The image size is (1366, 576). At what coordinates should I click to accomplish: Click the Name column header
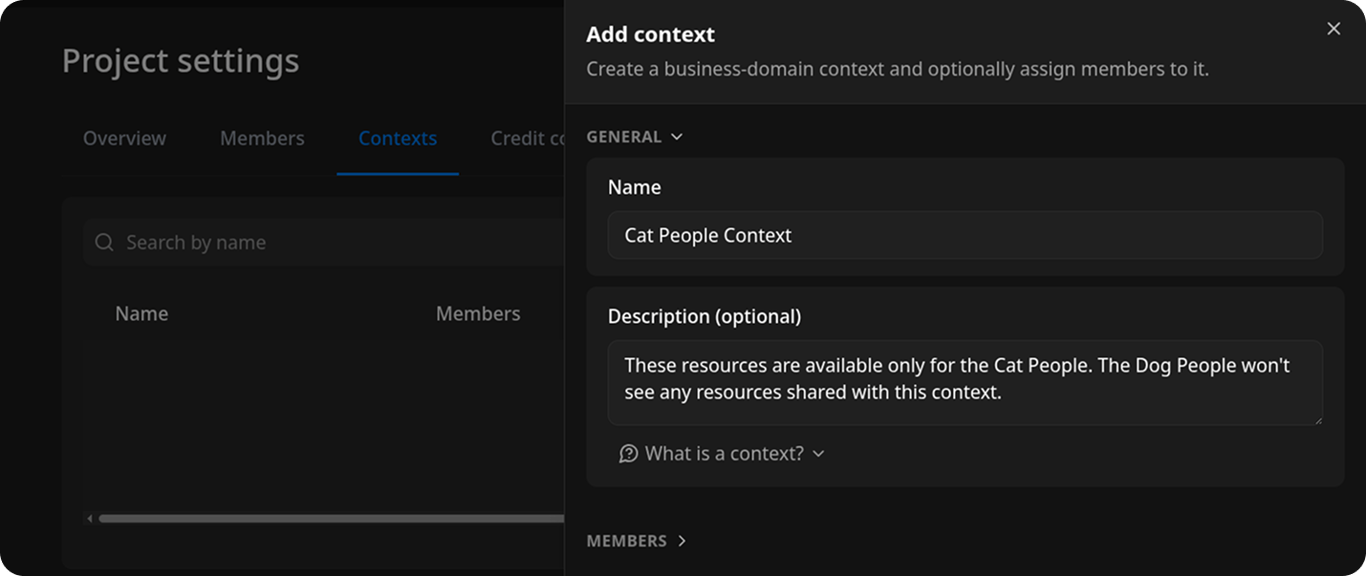[141, 314]
